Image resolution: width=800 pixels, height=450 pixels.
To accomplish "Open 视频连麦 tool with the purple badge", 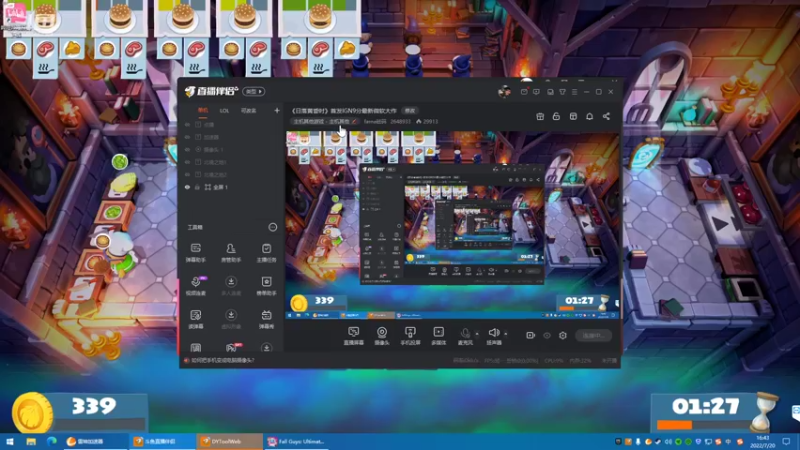I will click(x=195, y=286).
